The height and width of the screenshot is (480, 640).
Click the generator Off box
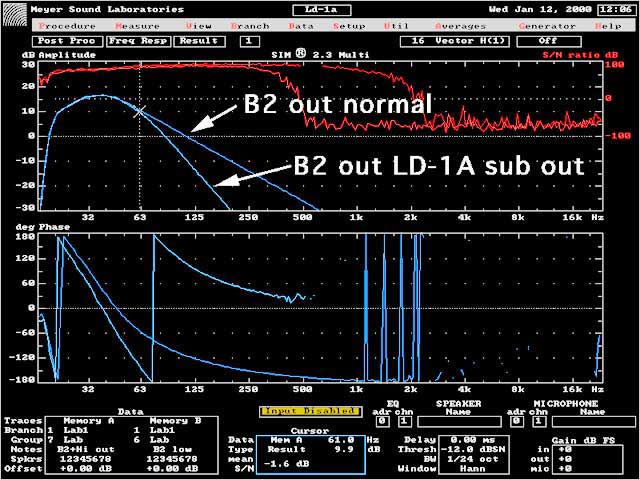point(549,41)
